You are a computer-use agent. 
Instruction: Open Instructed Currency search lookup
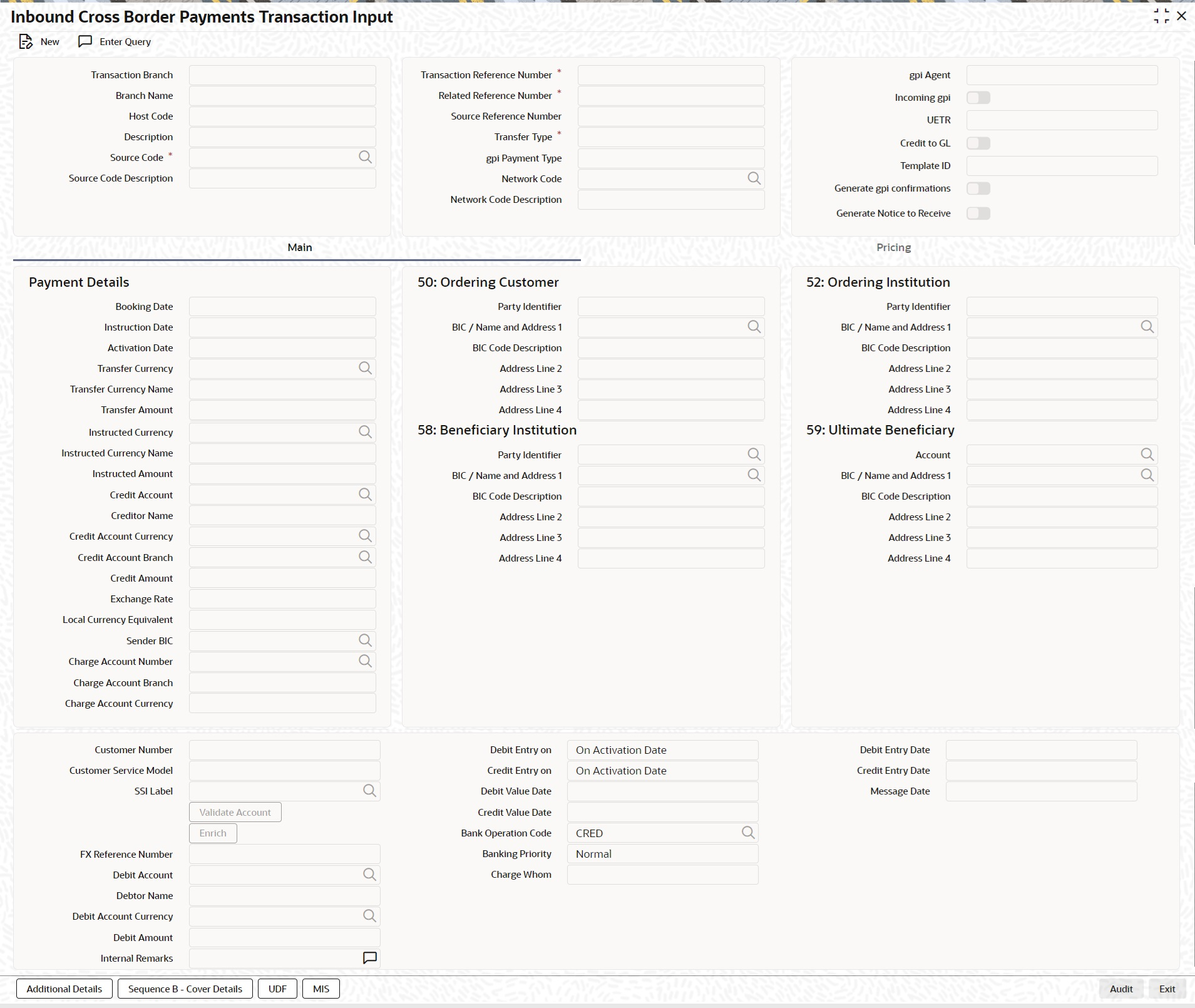[366, 432]
